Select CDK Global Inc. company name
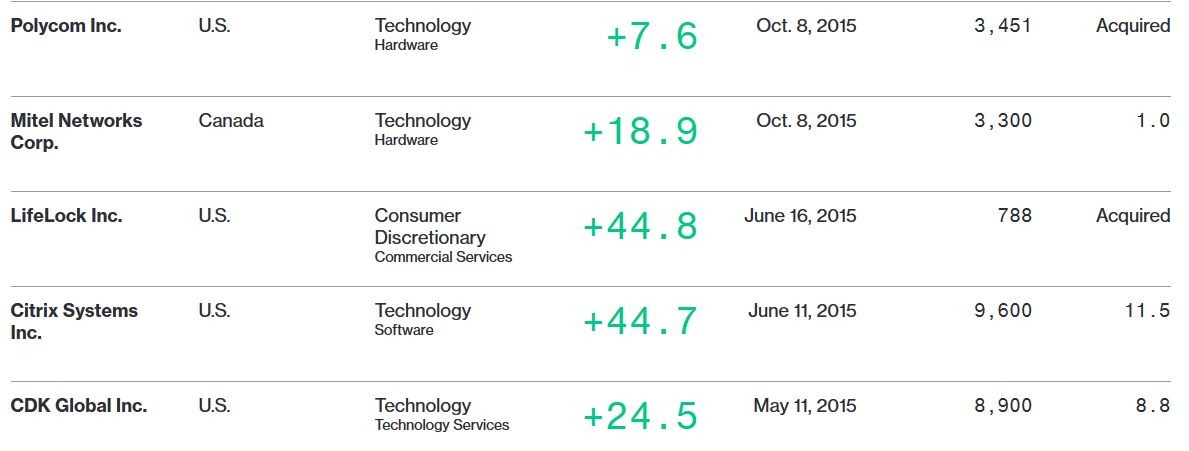The image size is (1189, 451). tap(79, 406)
